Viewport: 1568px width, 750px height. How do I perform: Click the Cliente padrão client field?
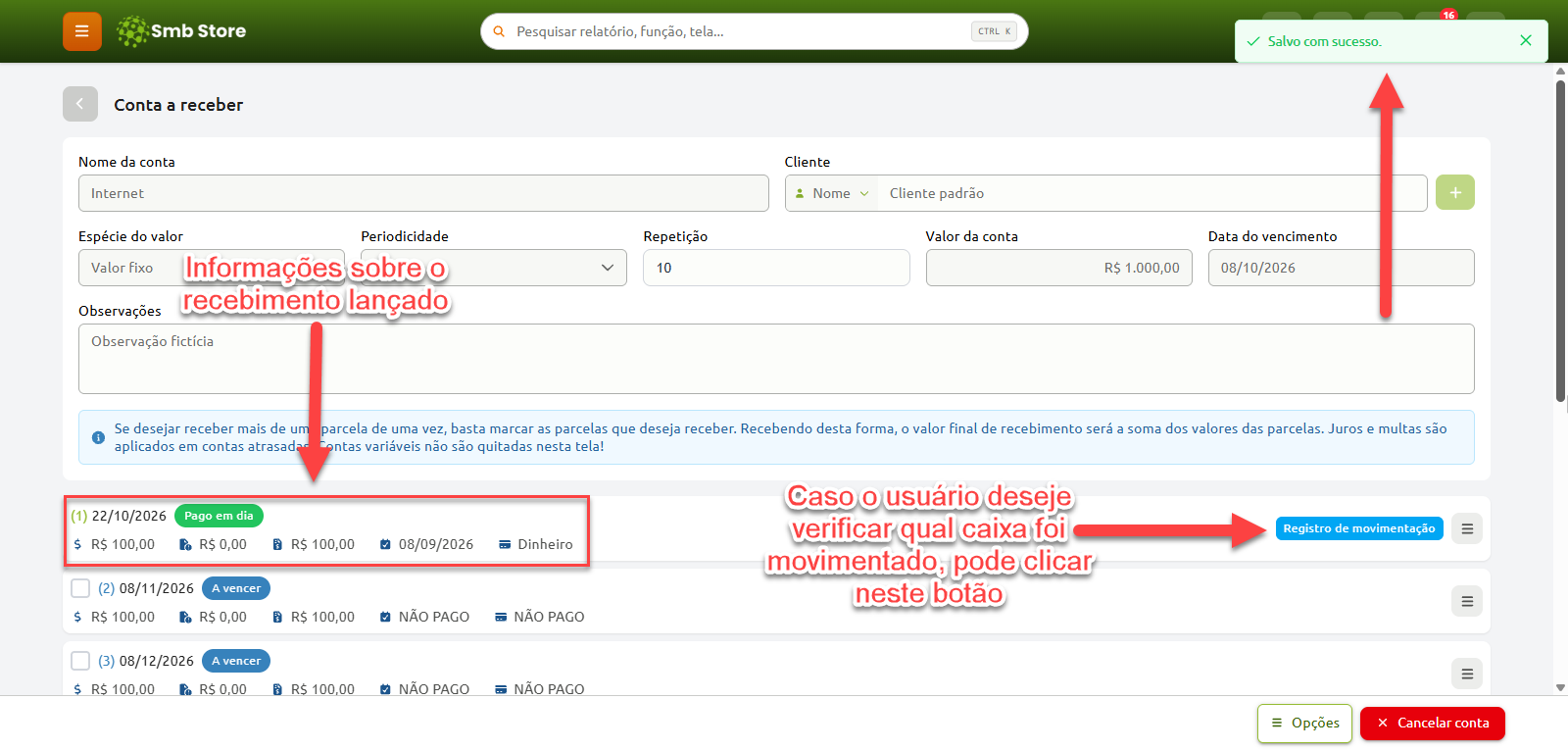pyautogui.click(x=1151, y=193)
